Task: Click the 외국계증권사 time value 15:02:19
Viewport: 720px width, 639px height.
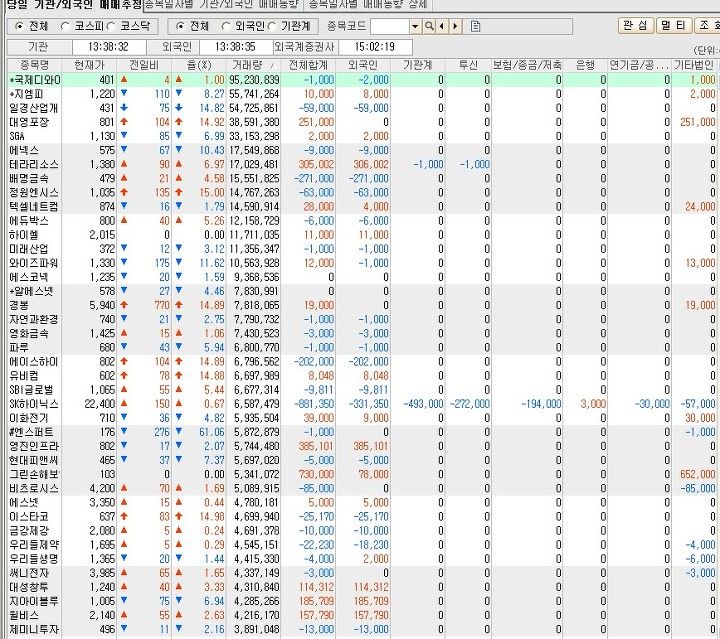Action: point(375,46)
